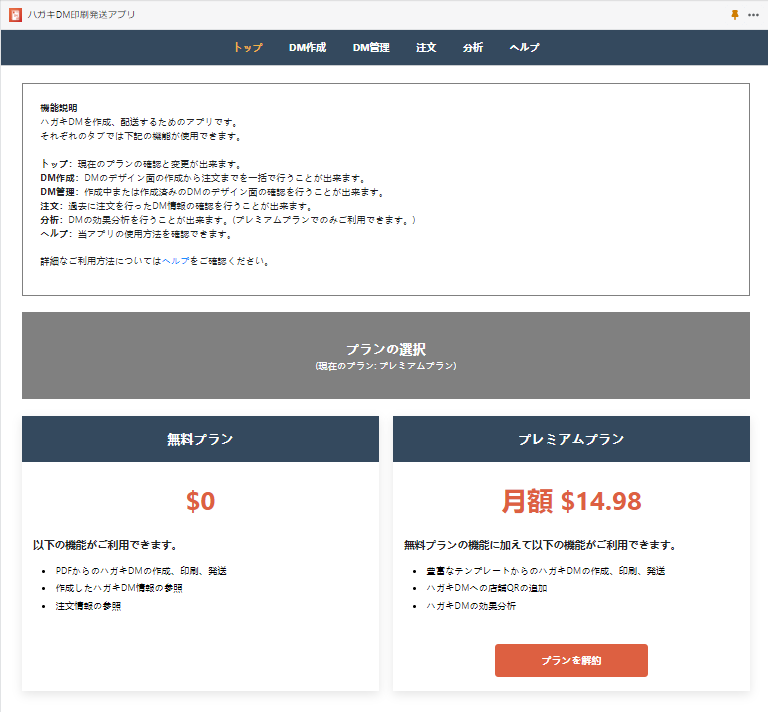768x712 pixels.
Task: Click the プレミアムプラン card header
Action: (x=571, y=439)
